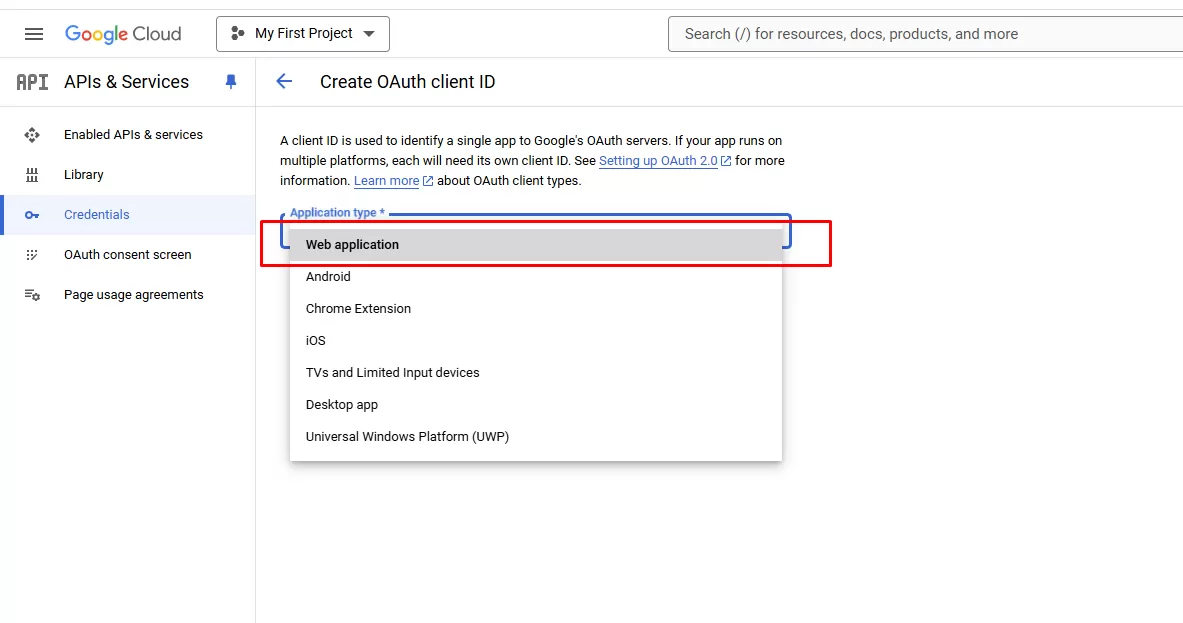1183x623 pixels.
Task: Click the Learn more link
Action: click(x=386, y=181)
